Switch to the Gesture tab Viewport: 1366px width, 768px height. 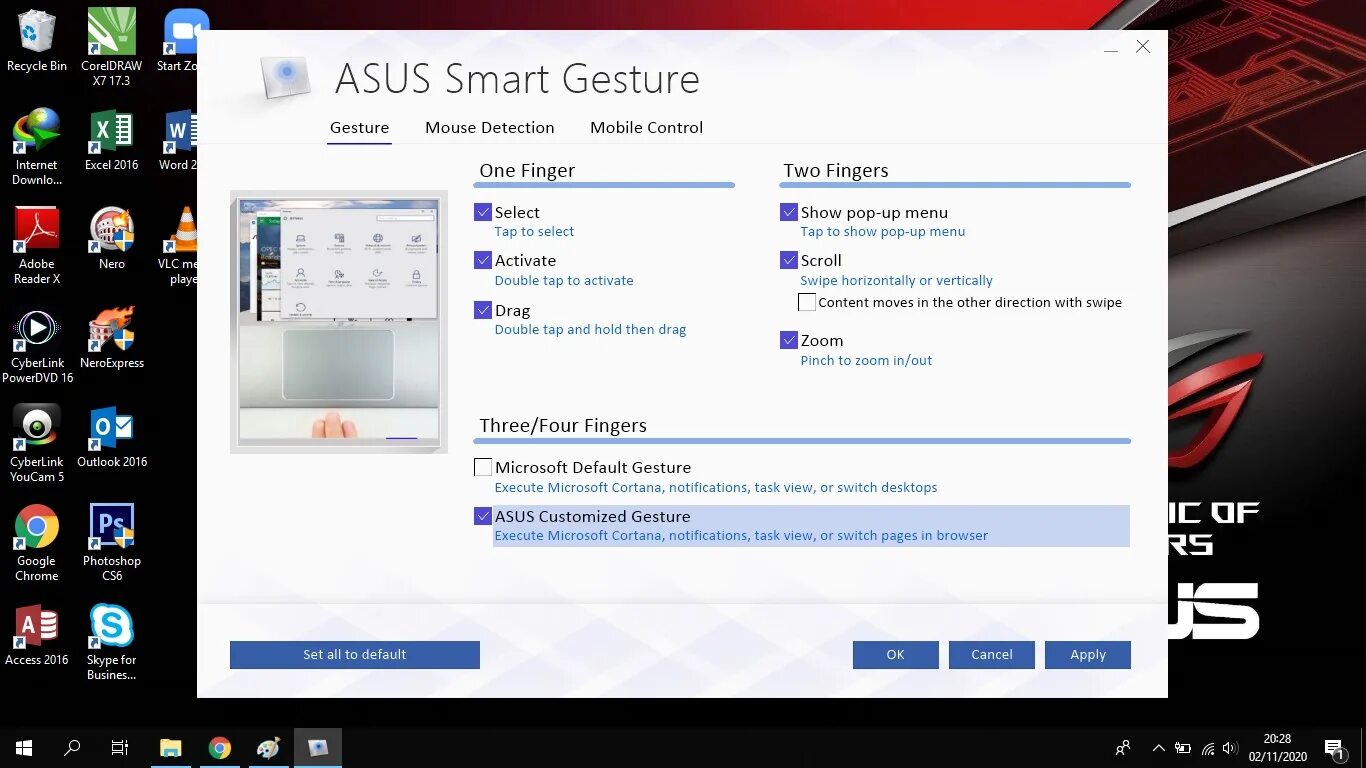(359, 127)
